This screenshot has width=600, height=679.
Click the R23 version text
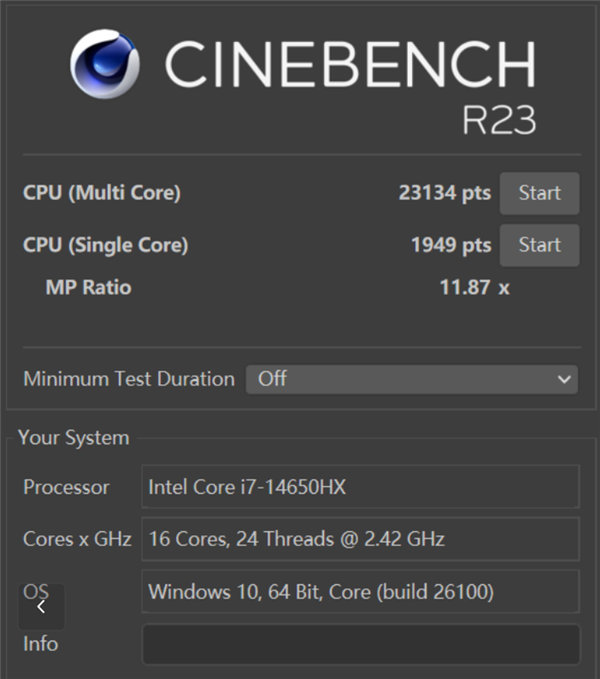click(498, 119)
